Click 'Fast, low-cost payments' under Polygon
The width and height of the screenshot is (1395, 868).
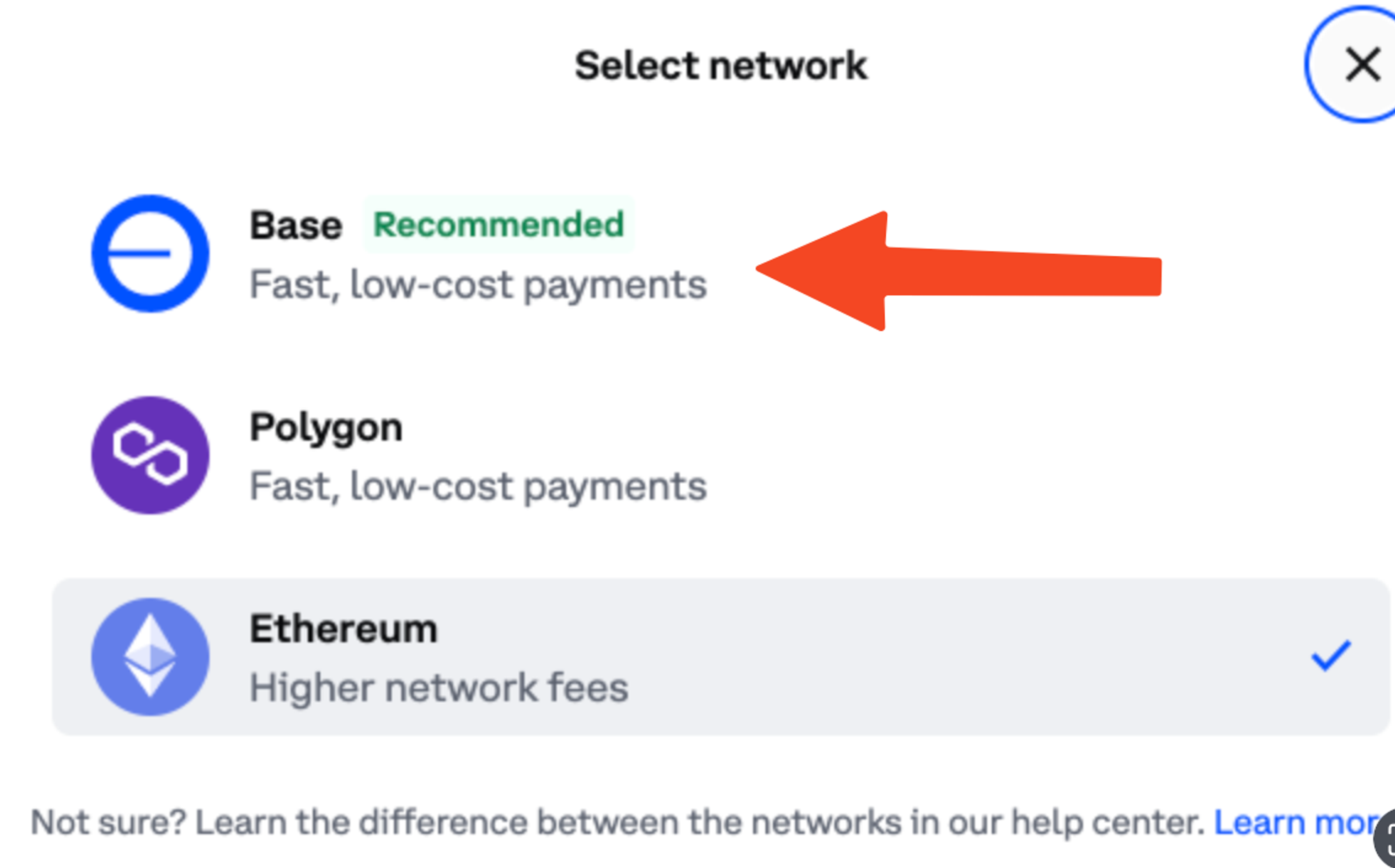478,487
